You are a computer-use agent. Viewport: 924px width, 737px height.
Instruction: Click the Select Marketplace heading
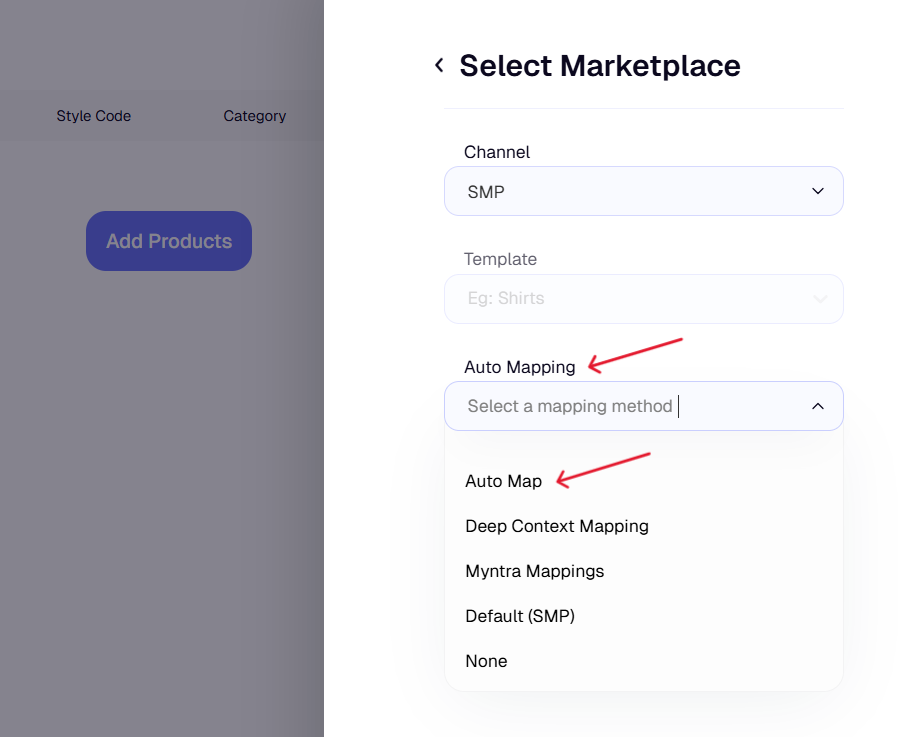click(600, 66)
